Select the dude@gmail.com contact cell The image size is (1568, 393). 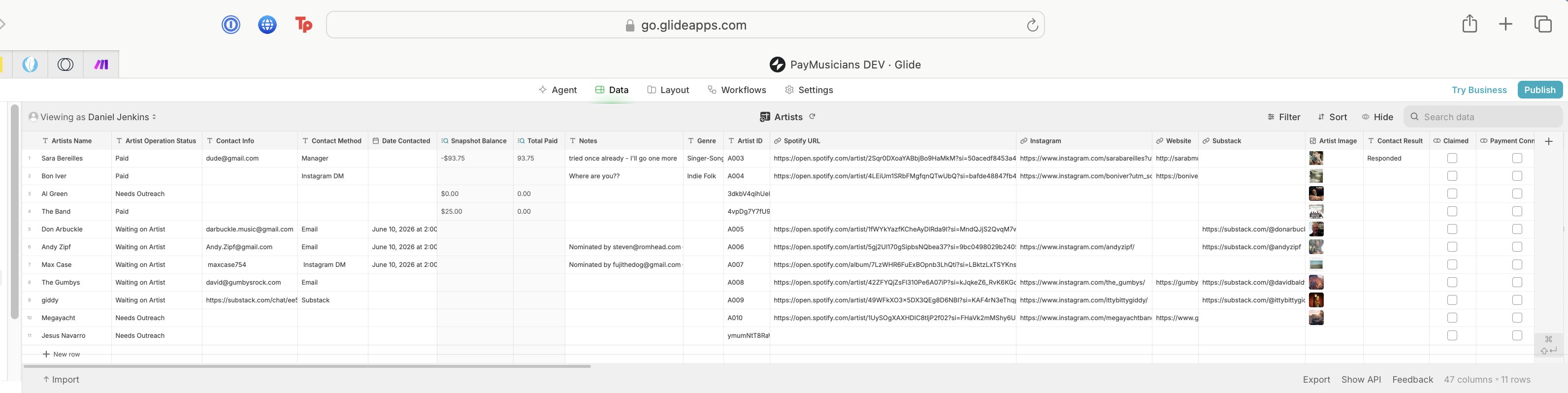[x=250, y=158]
